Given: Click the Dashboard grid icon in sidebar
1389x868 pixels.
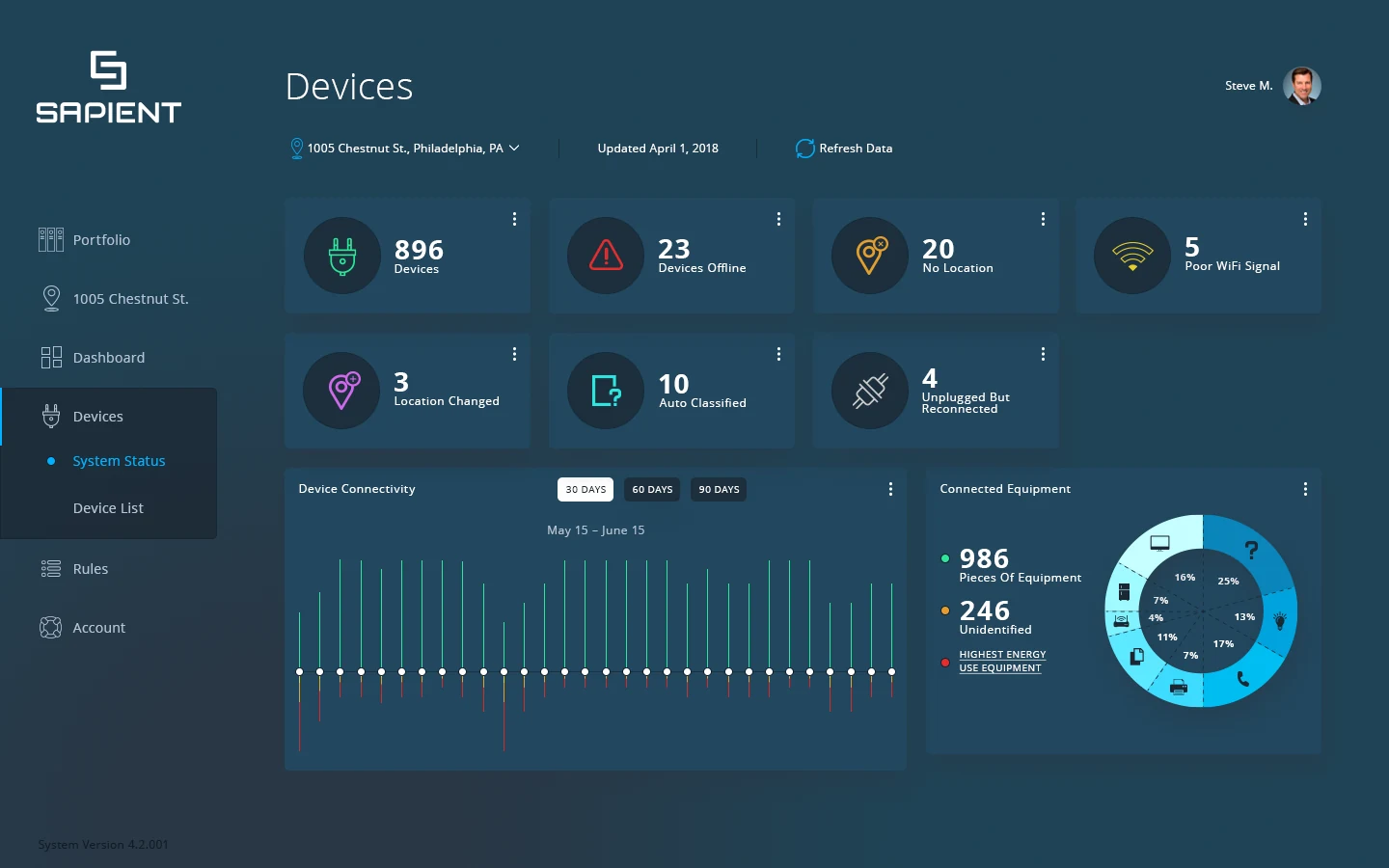Looking at the screenshot, I should pos(51,358).
